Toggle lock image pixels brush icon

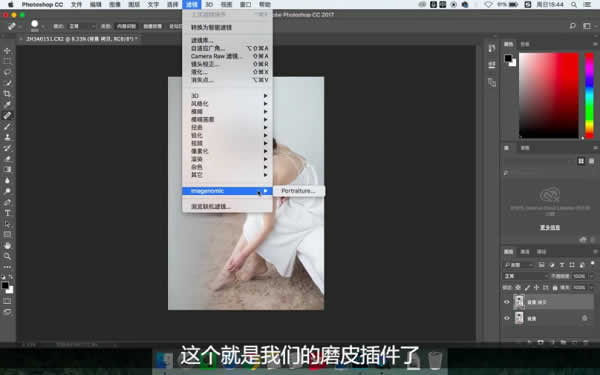click(527, 287)
